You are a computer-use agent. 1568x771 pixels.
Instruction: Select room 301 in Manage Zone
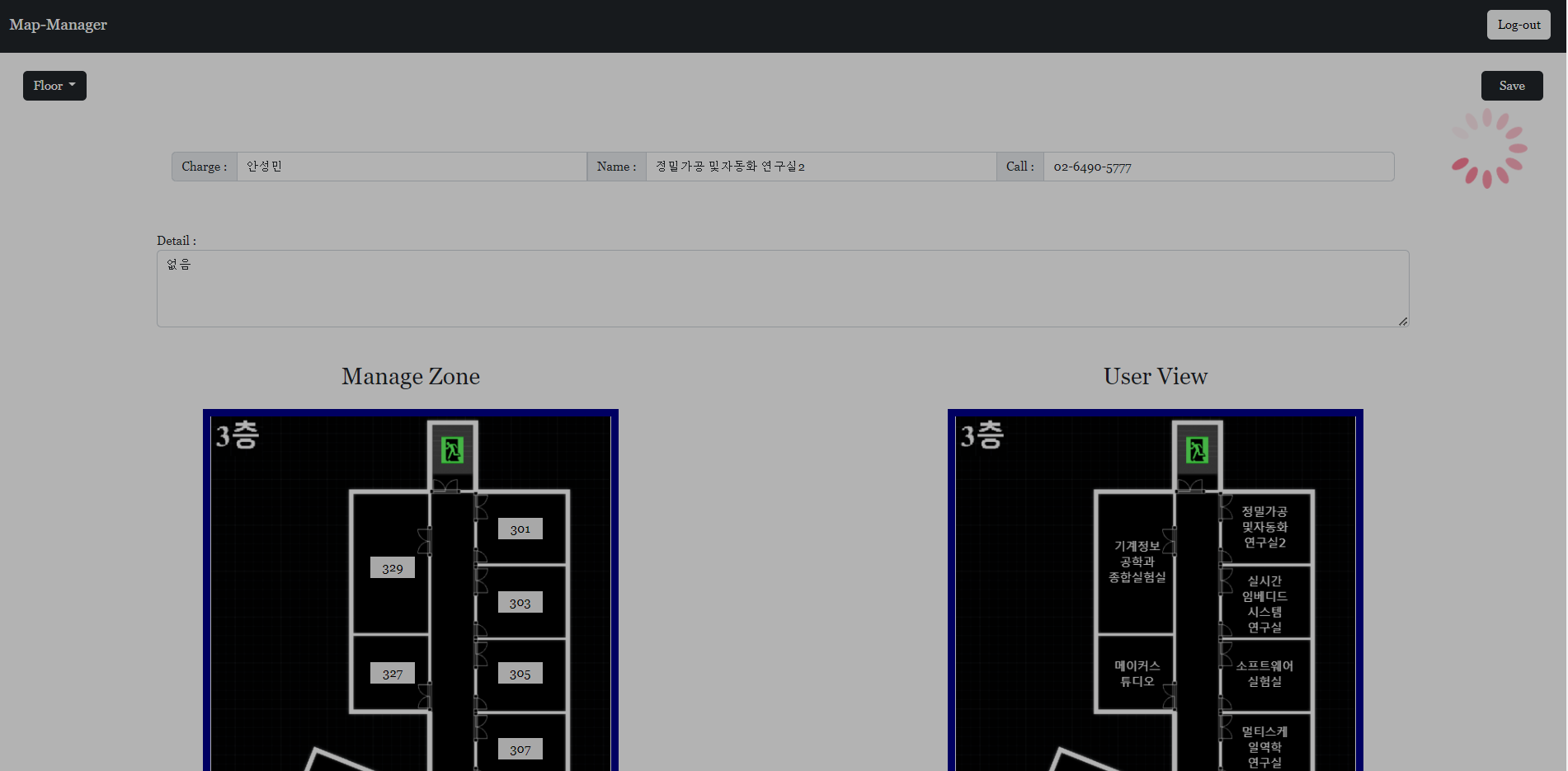click(x=520, y=529)
